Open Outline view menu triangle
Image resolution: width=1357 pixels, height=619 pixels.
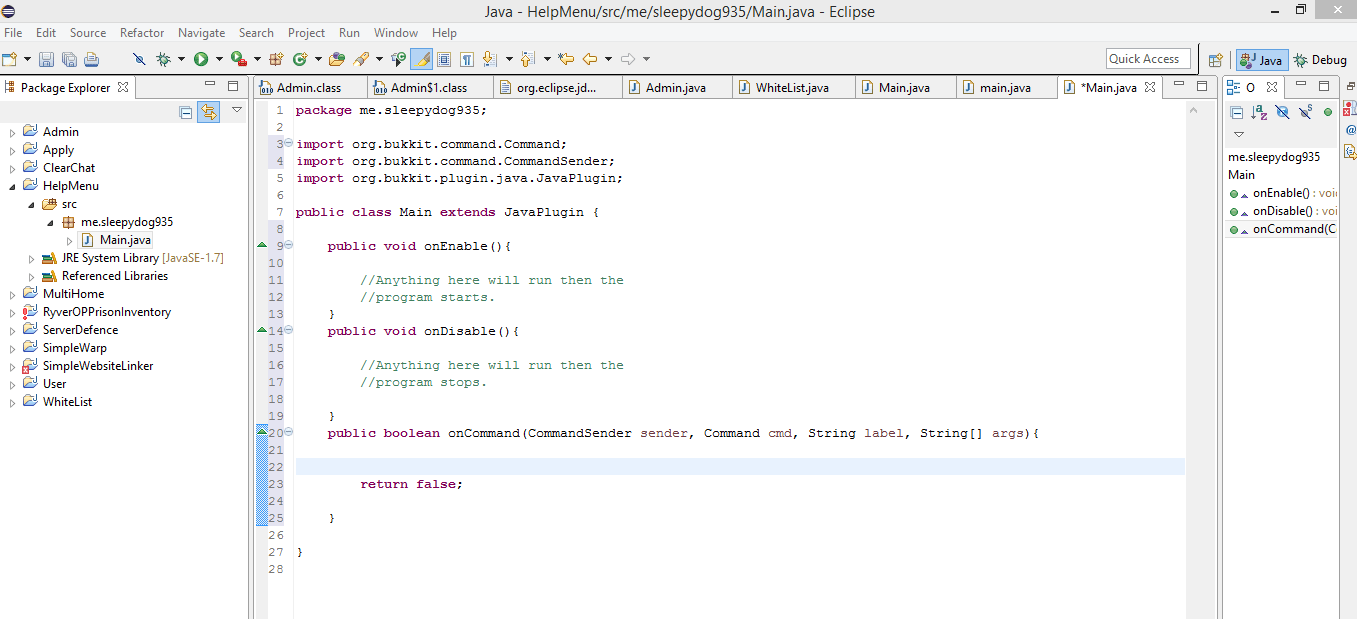pyautogui.click(x=1239, y=134)
